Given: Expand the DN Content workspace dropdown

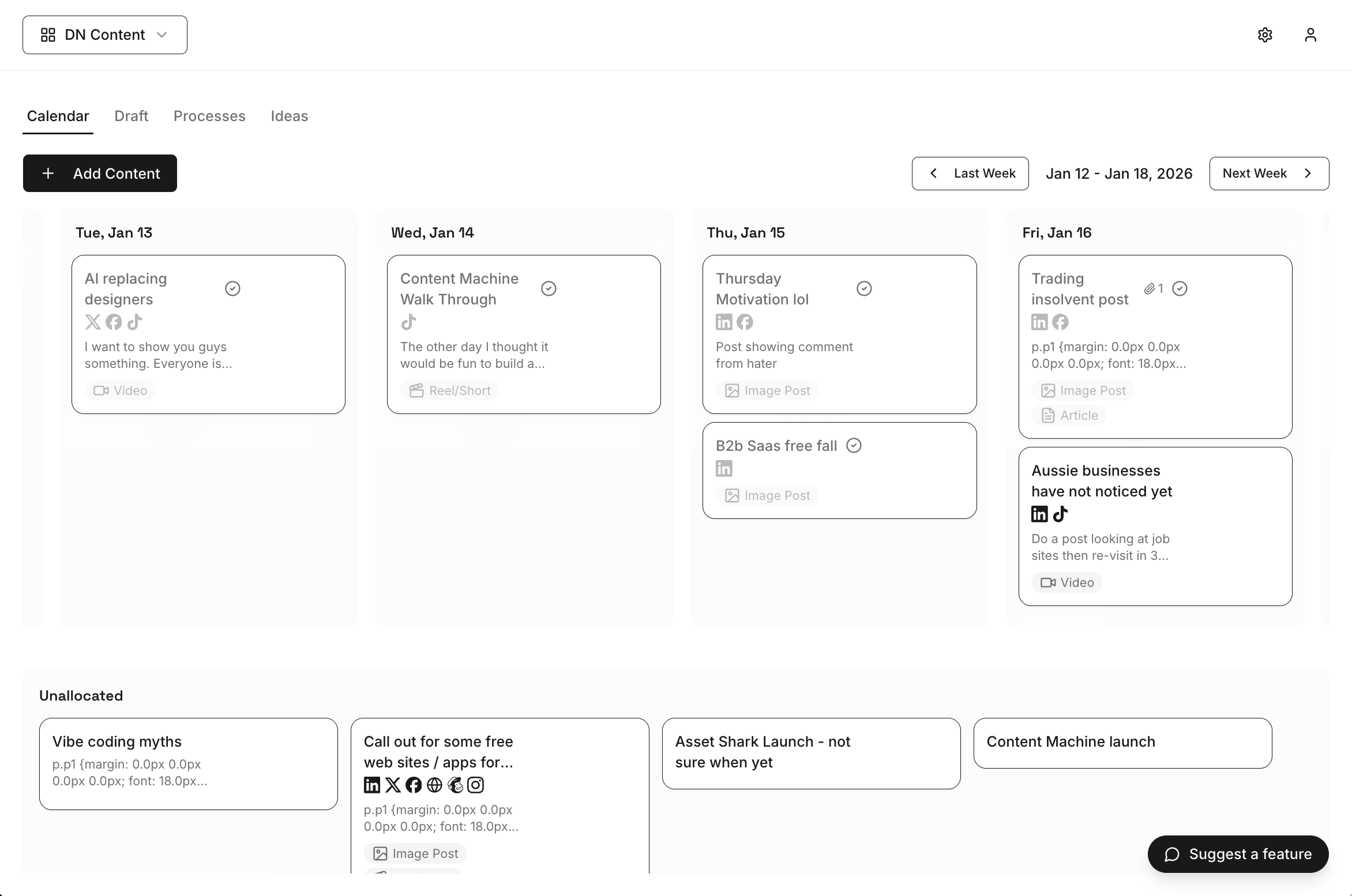Looking at the screenshot, I should point(104,35).
